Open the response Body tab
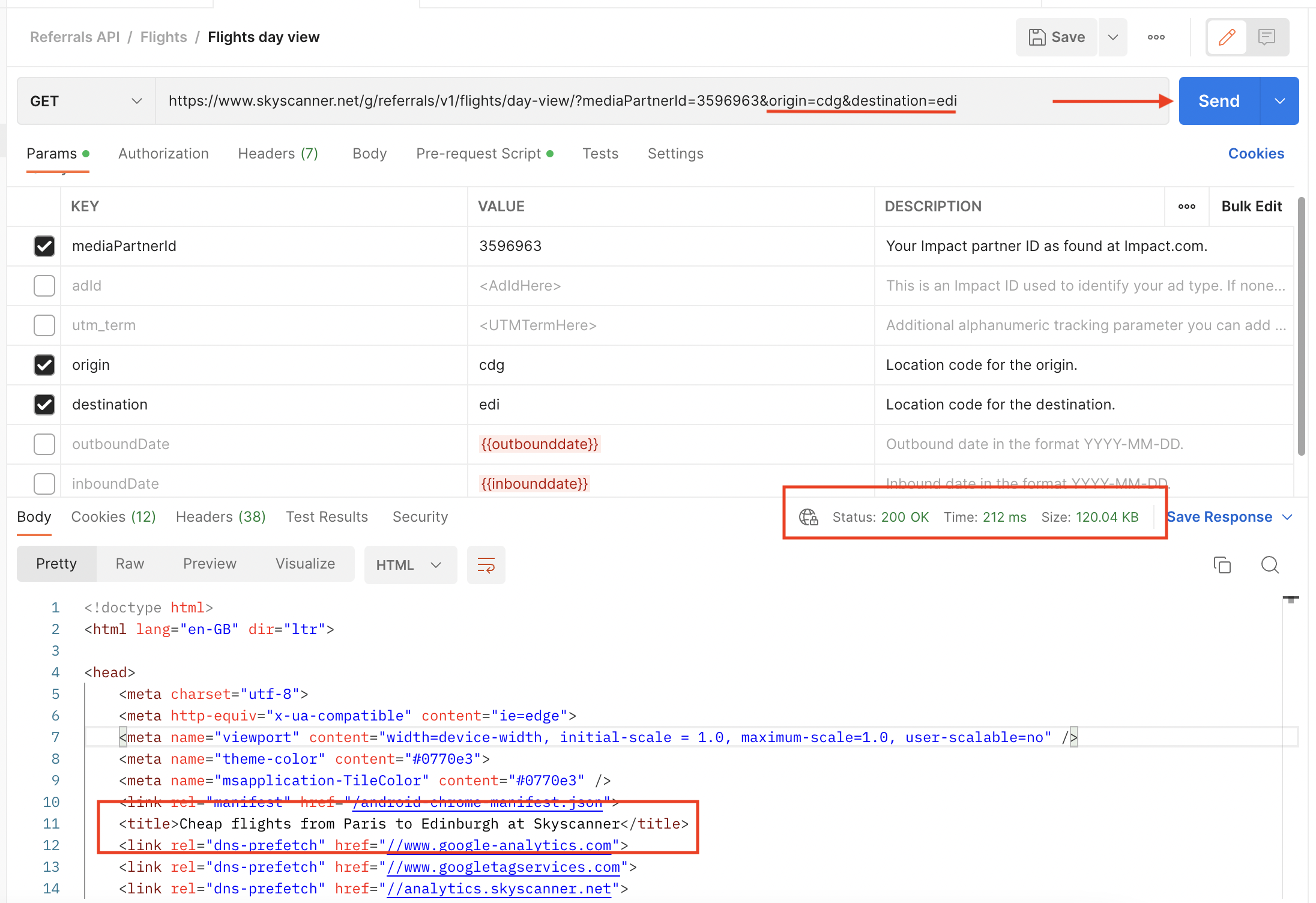Screen dimensions: 1316x903 point(34,517)
